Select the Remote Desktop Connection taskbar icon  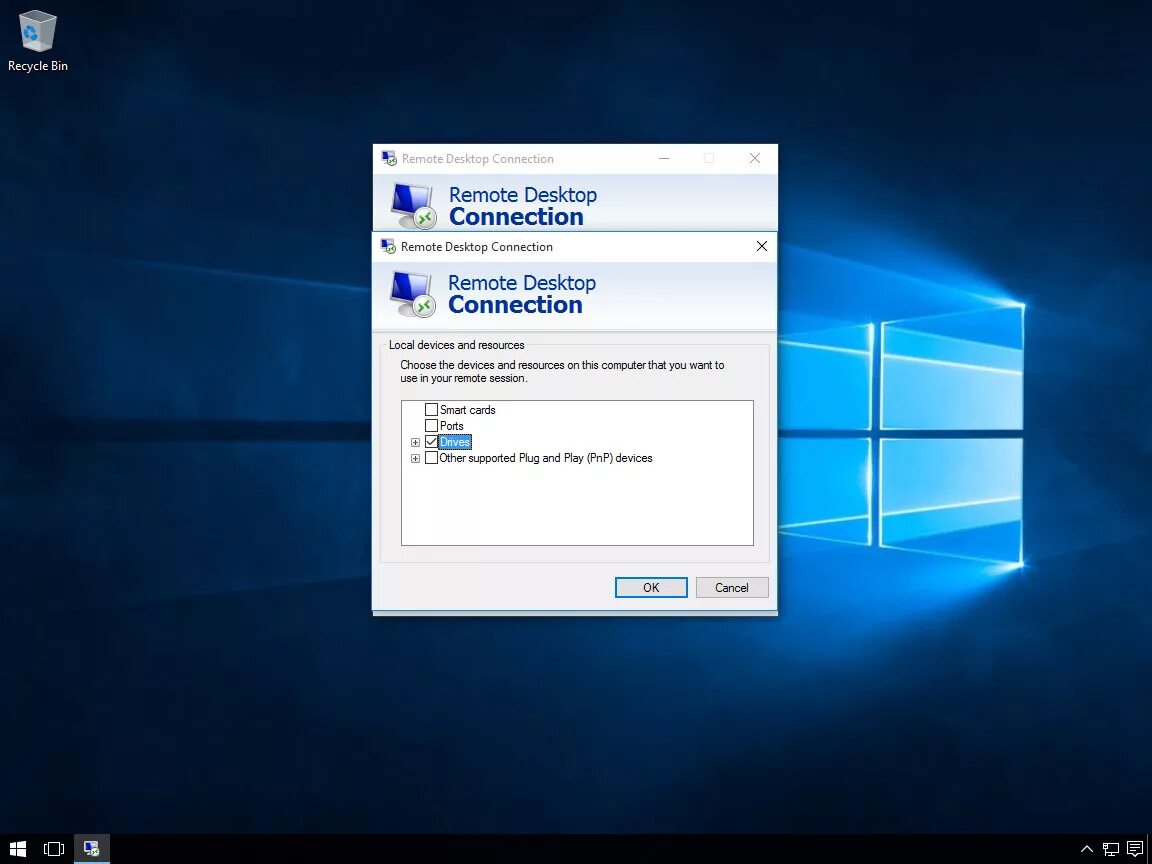coord(92,849)
